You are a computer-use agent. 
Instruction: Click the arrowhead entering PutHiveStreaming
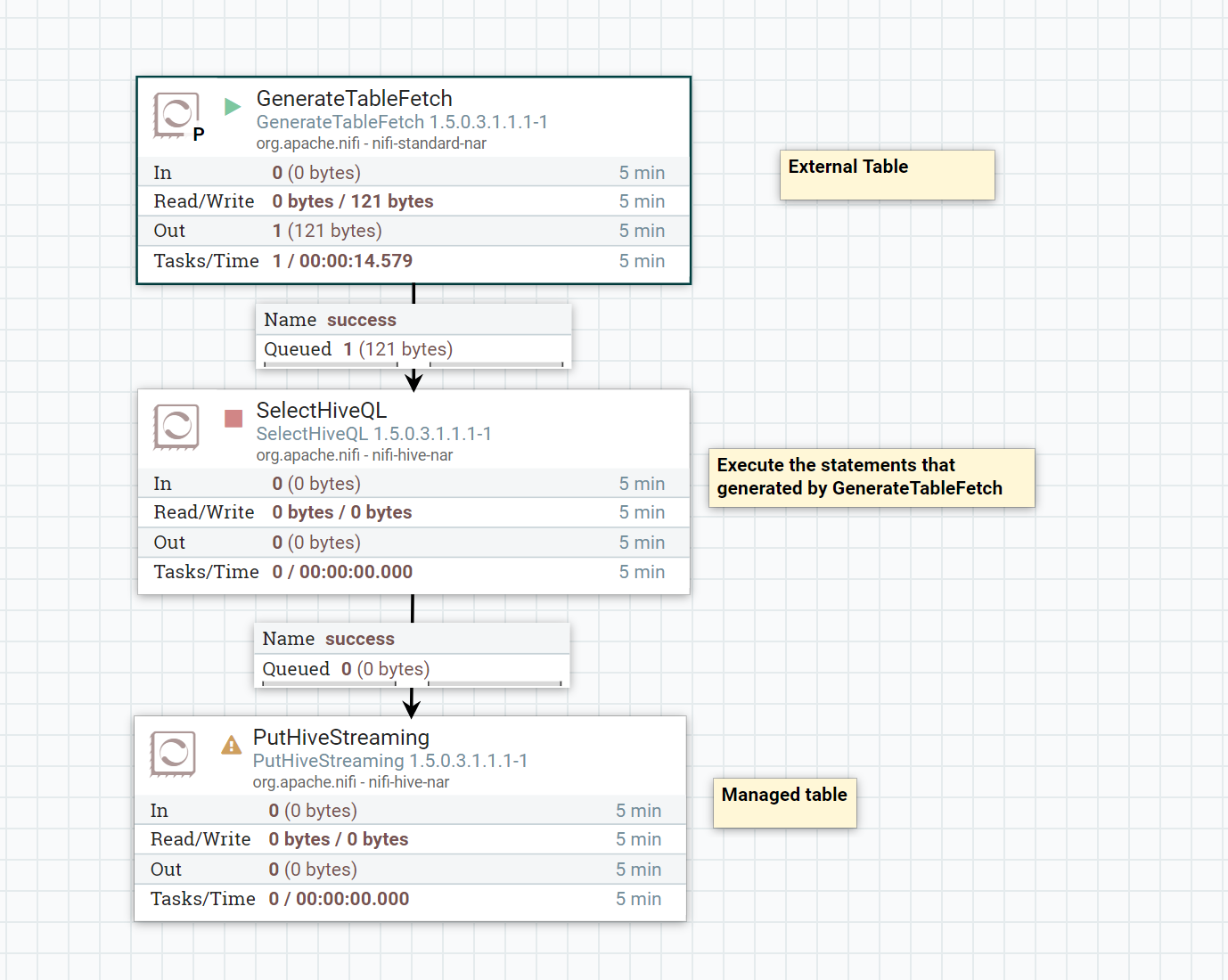[x=411, y=706]
